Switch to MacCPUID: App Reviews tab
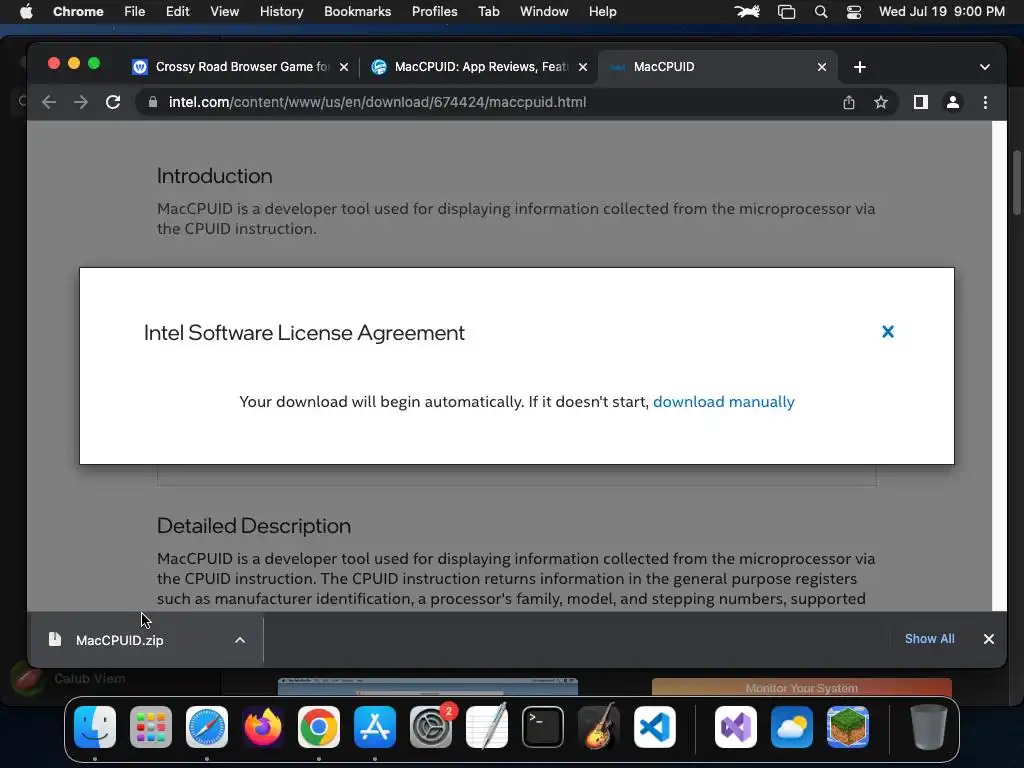This screenshot has height=768, width=1024. (479, 67)
